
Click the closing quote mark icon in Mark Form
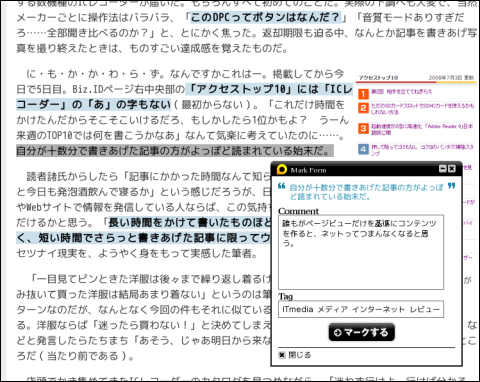[452, 186]
